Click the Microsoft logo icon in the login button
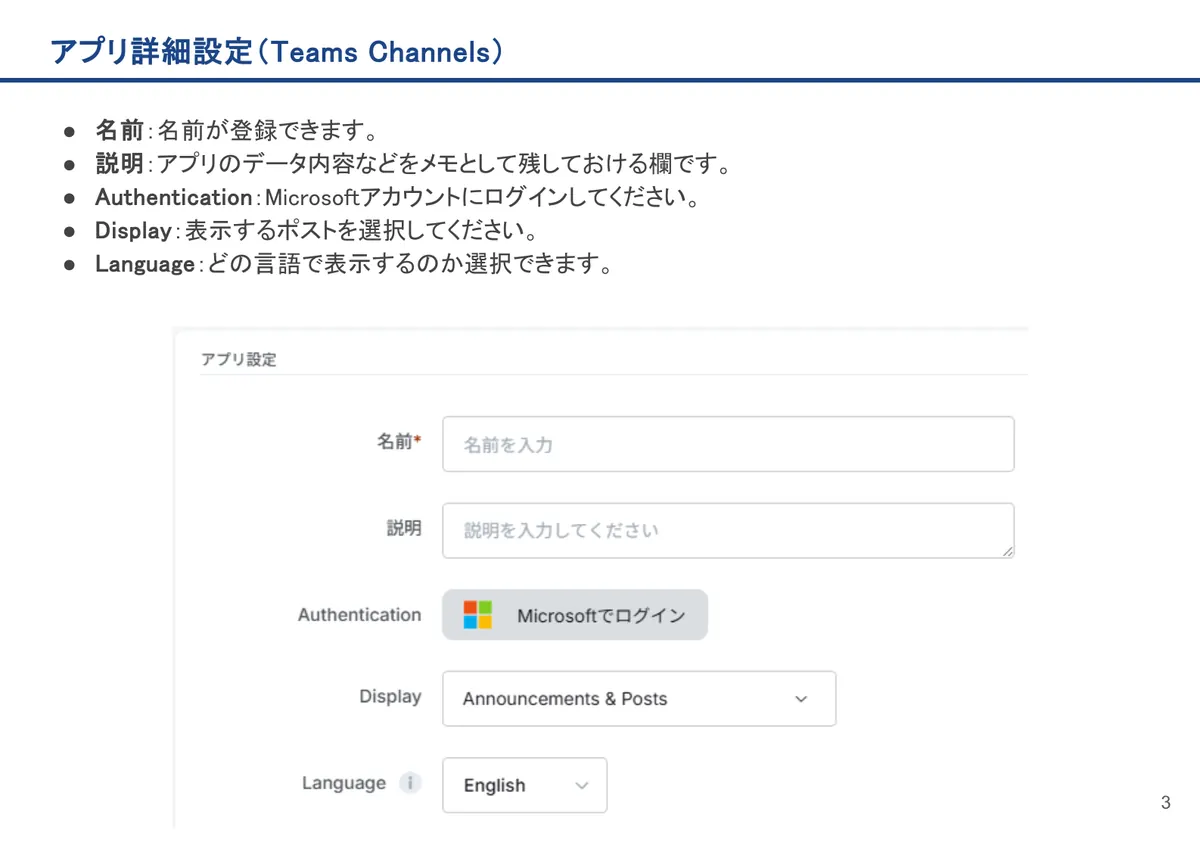Screen dimensions: 1200x849 (x=478, y=615)
